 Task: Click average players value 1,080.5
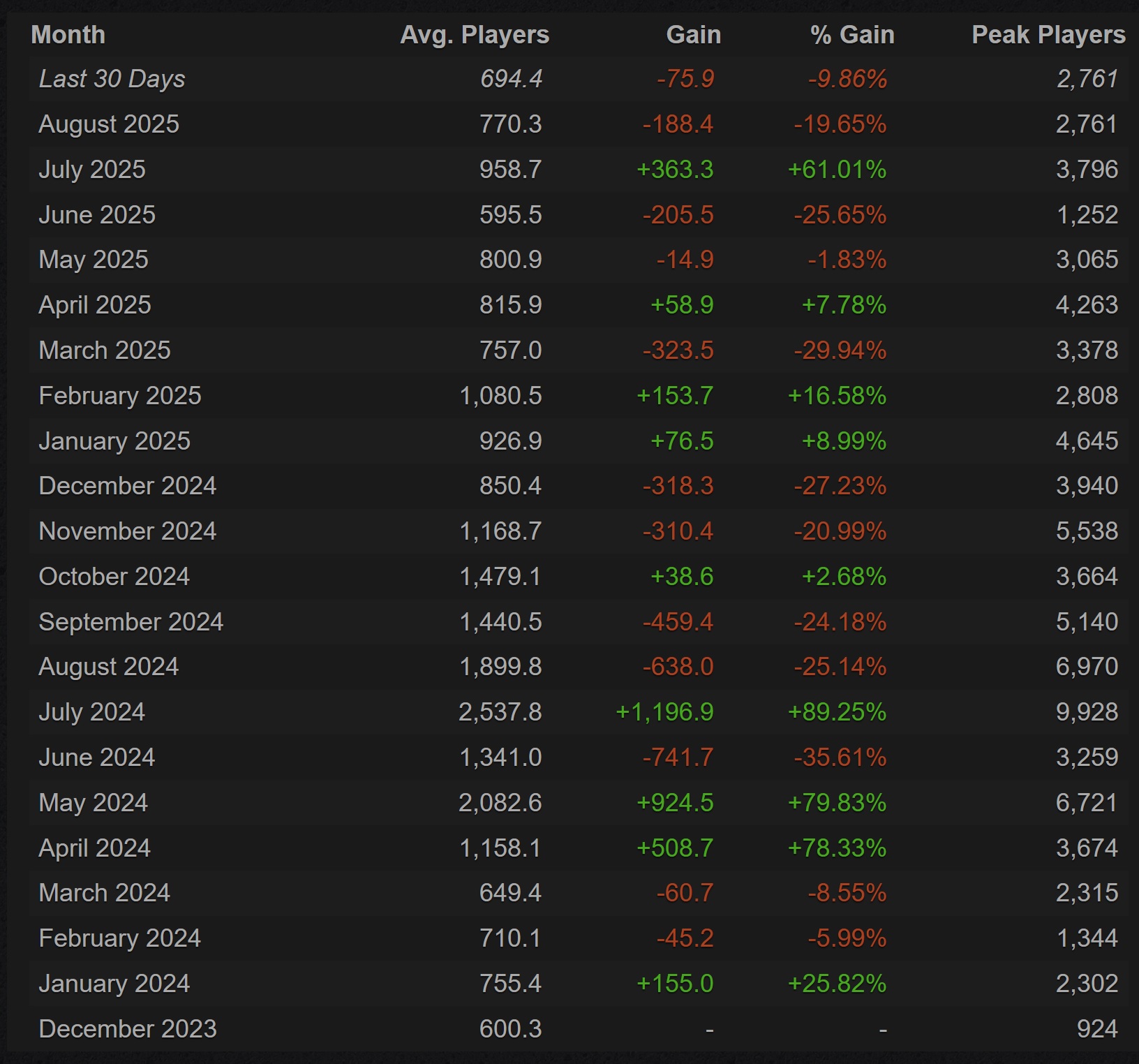pos(500,396)
